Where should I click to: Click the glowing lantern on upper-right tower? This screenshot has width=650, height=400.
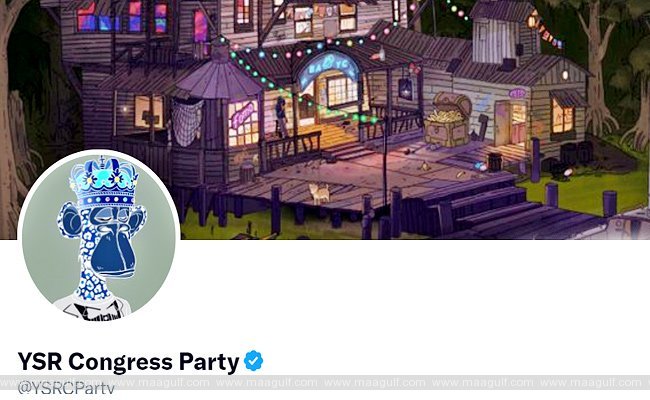(532, 22)
